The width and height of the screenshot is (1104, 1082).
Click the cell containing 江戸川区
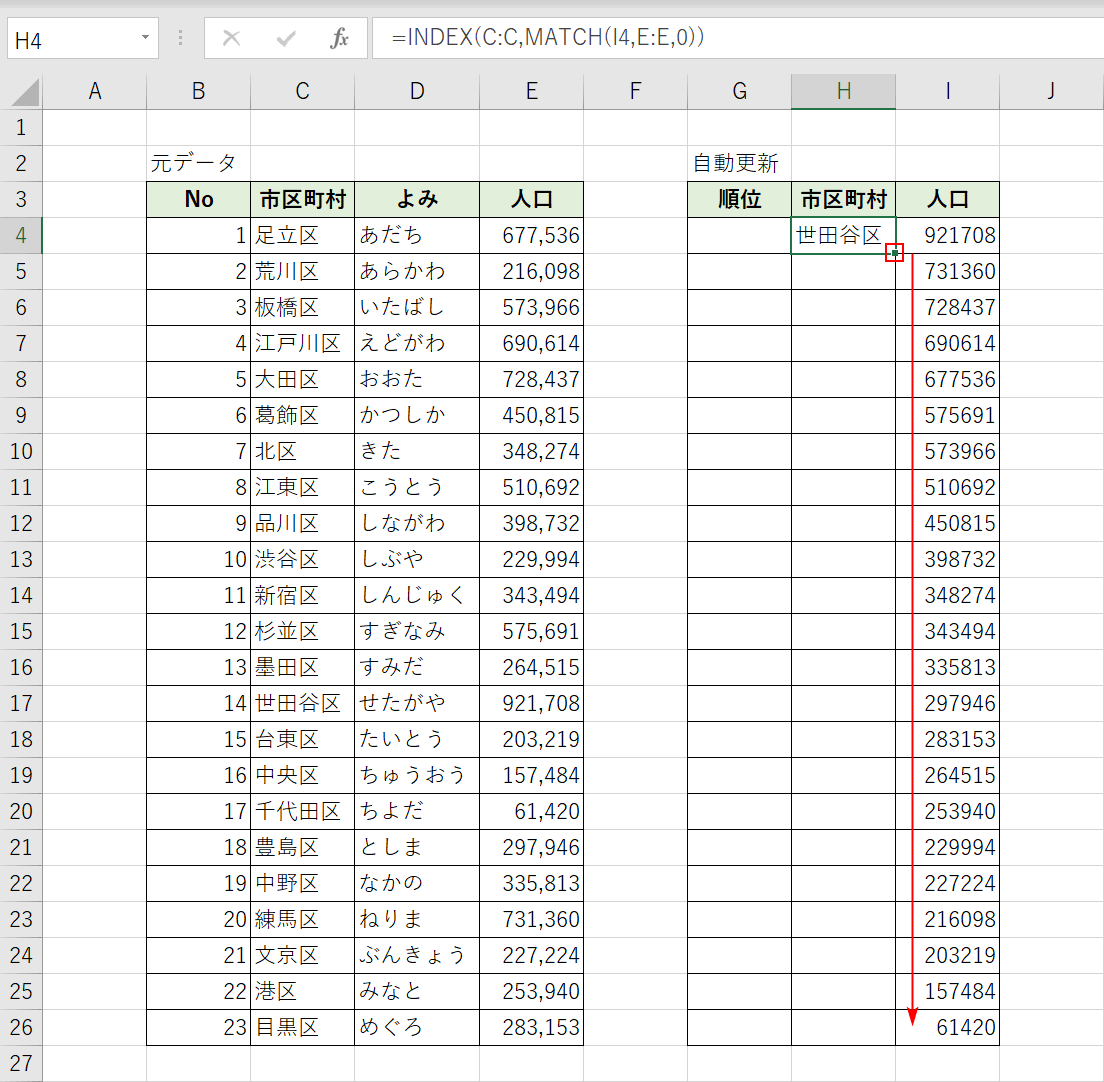pyautogui.click(x=303, y=344)
